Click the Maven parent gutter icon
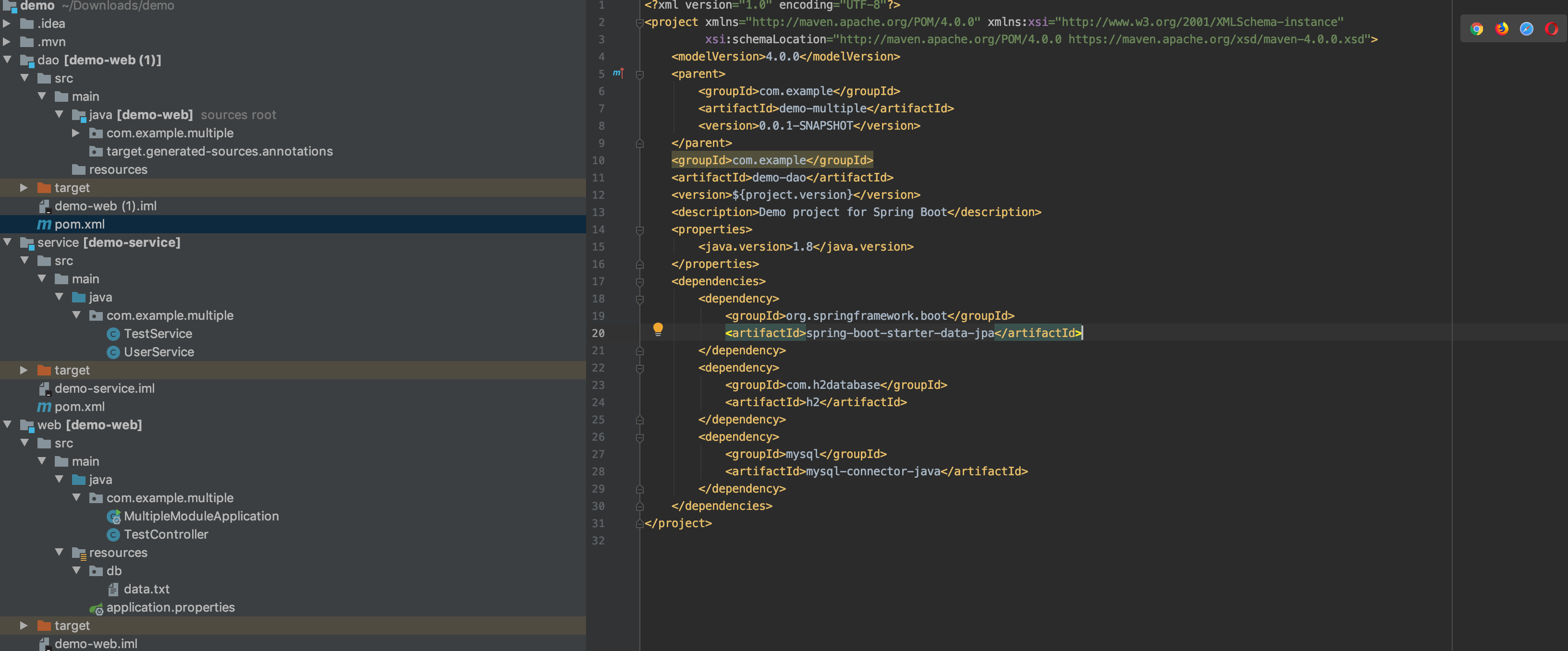The width and height of the screenshot is (1568, 651). 618,73
